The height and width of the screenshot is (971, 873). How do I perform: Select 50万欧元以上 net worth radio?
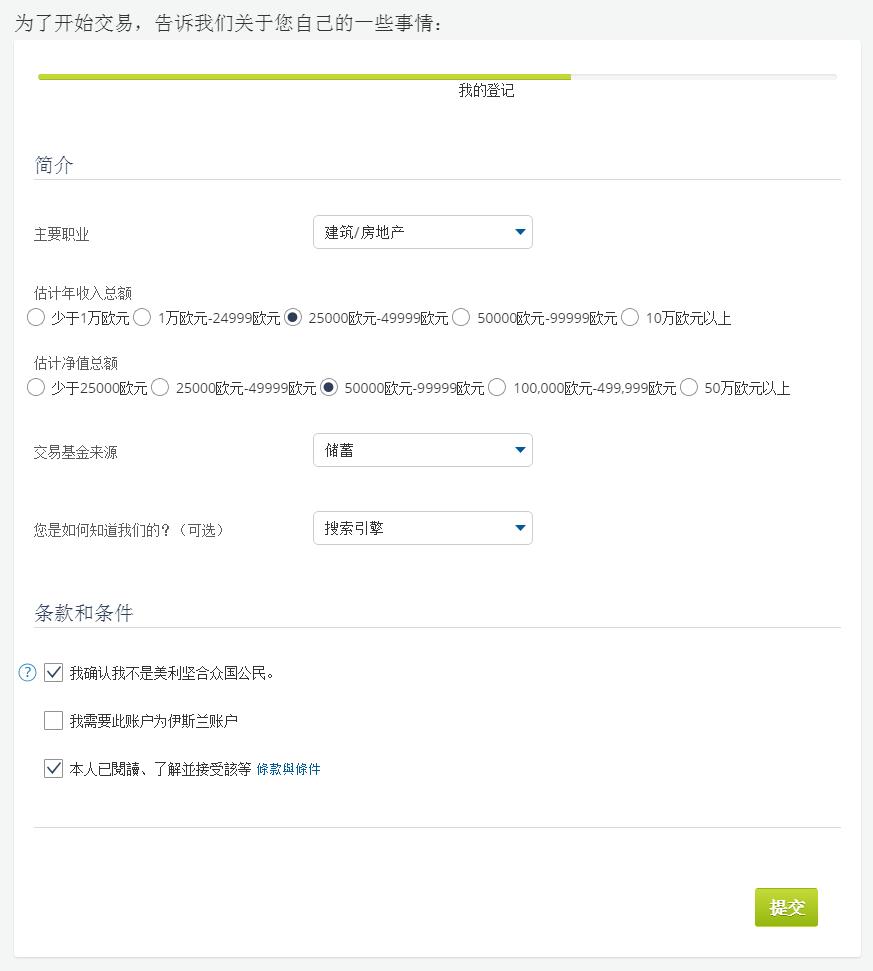(688, 388)
